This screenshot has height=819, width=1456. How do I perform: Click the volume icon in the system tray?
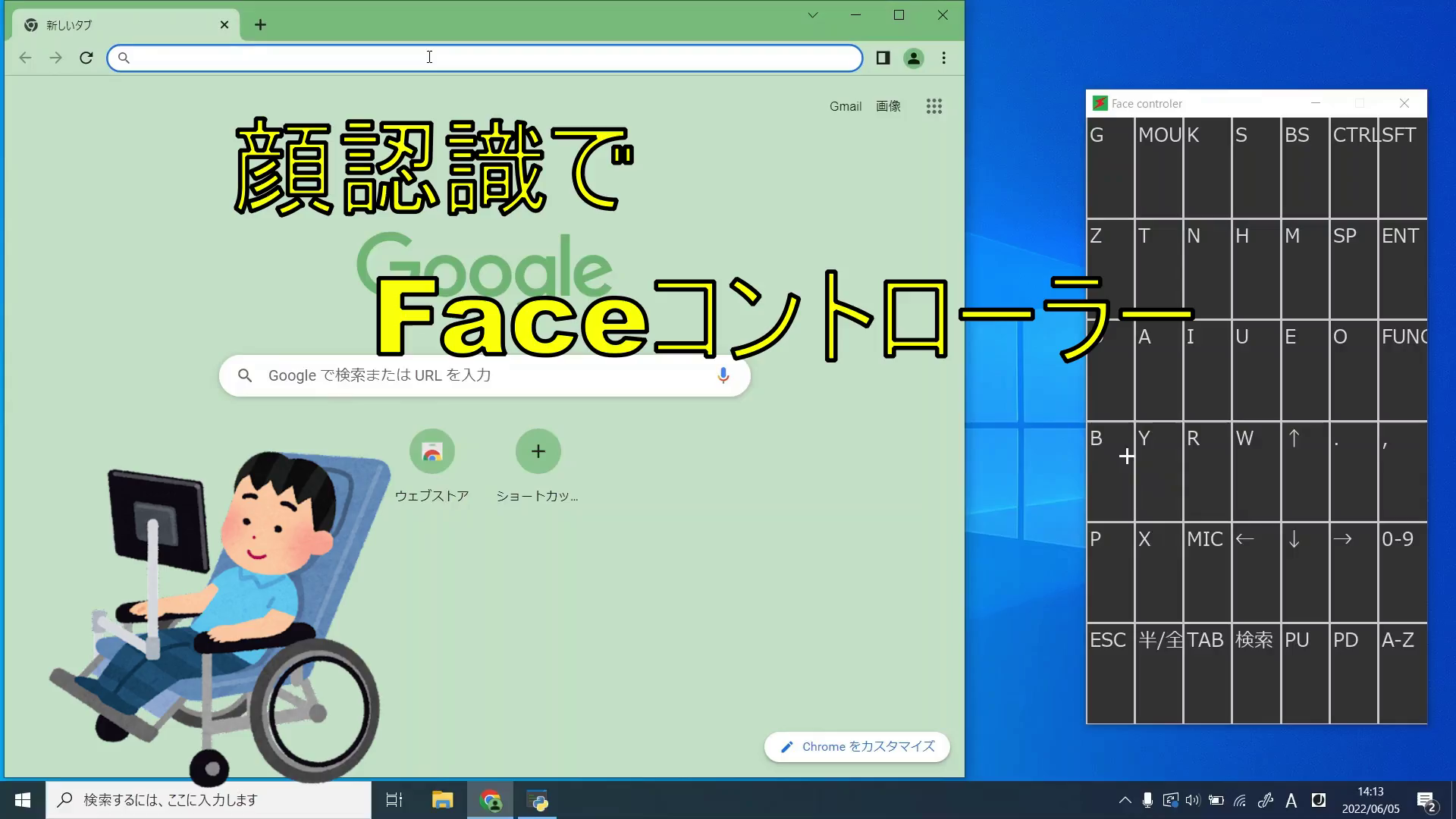(x=1192, y=799)
